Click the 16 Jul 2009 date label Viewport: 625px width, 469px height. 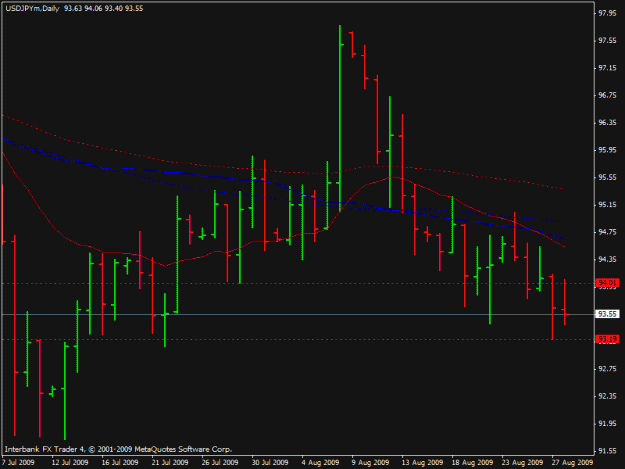[x=120, y=463]
